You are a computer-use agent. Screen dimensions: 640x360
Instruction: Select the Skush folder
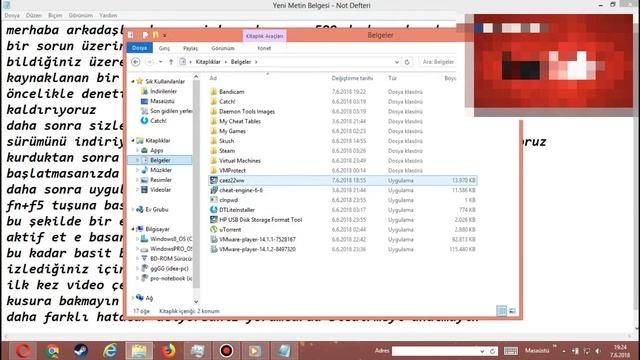tap(227, 141)
